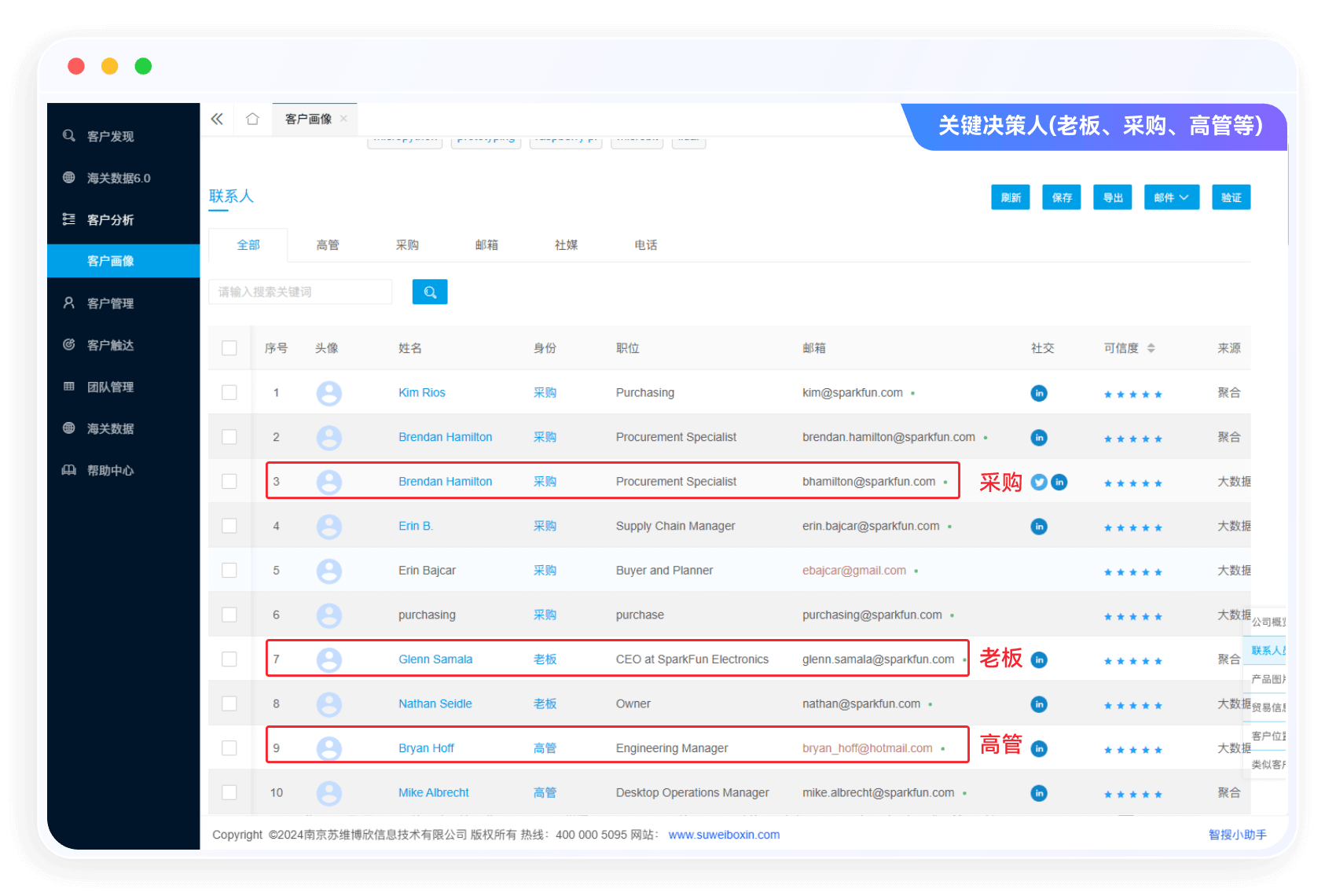
Task: Click the five-star rating for Erin B.
Action: (x=1132, y=527)
